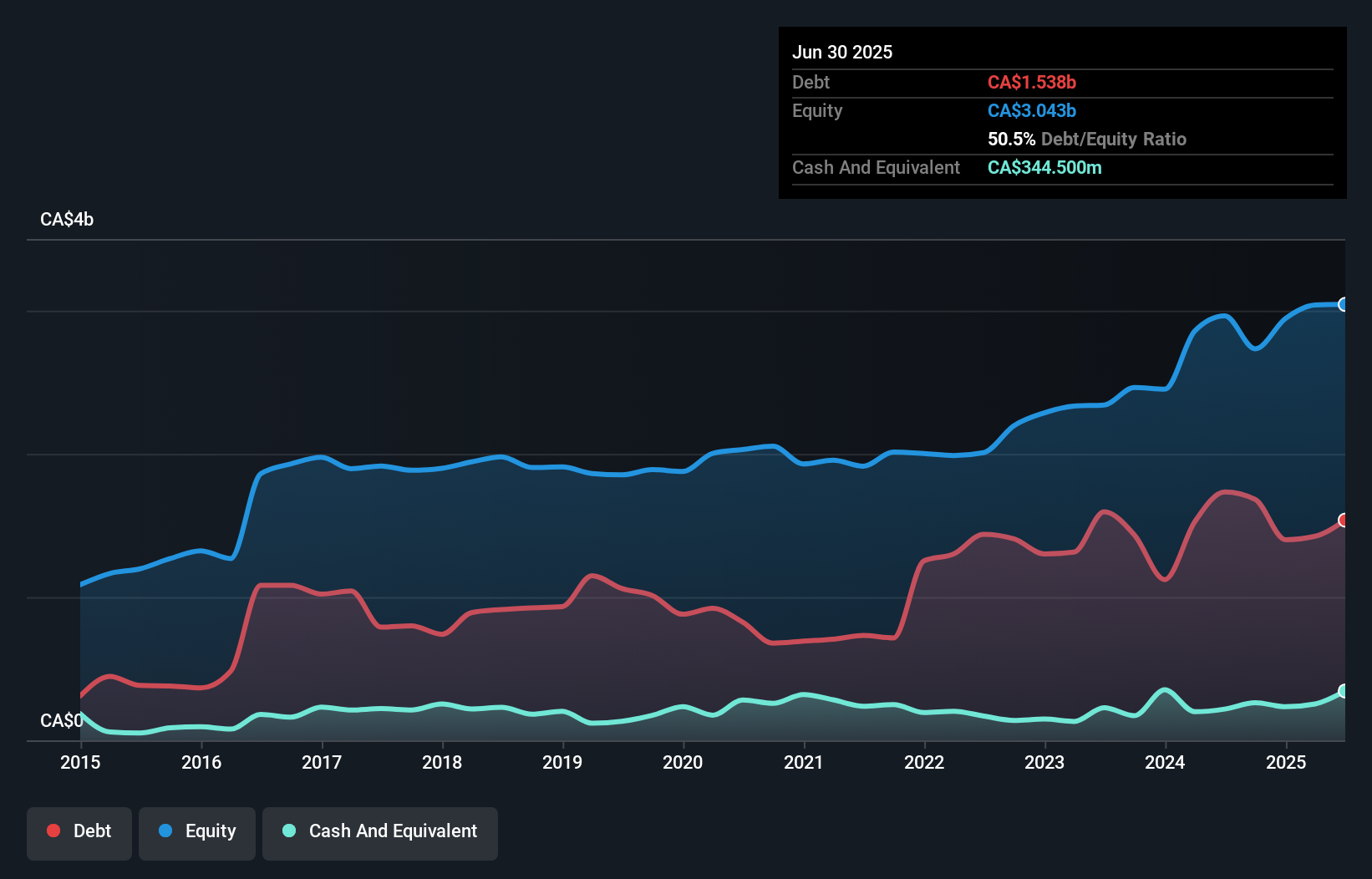Click the CA$4b gridline label
The image size is (1372, 879).
tap(66, 220)
